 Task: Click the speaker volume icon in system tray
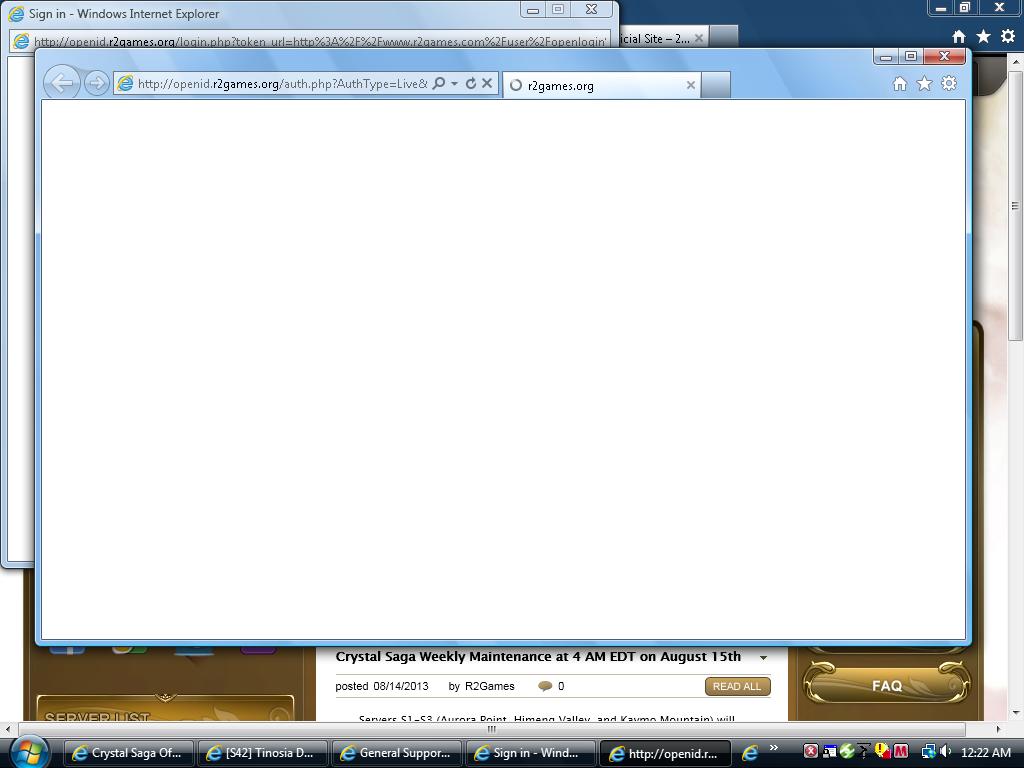(x=945, y=752)
